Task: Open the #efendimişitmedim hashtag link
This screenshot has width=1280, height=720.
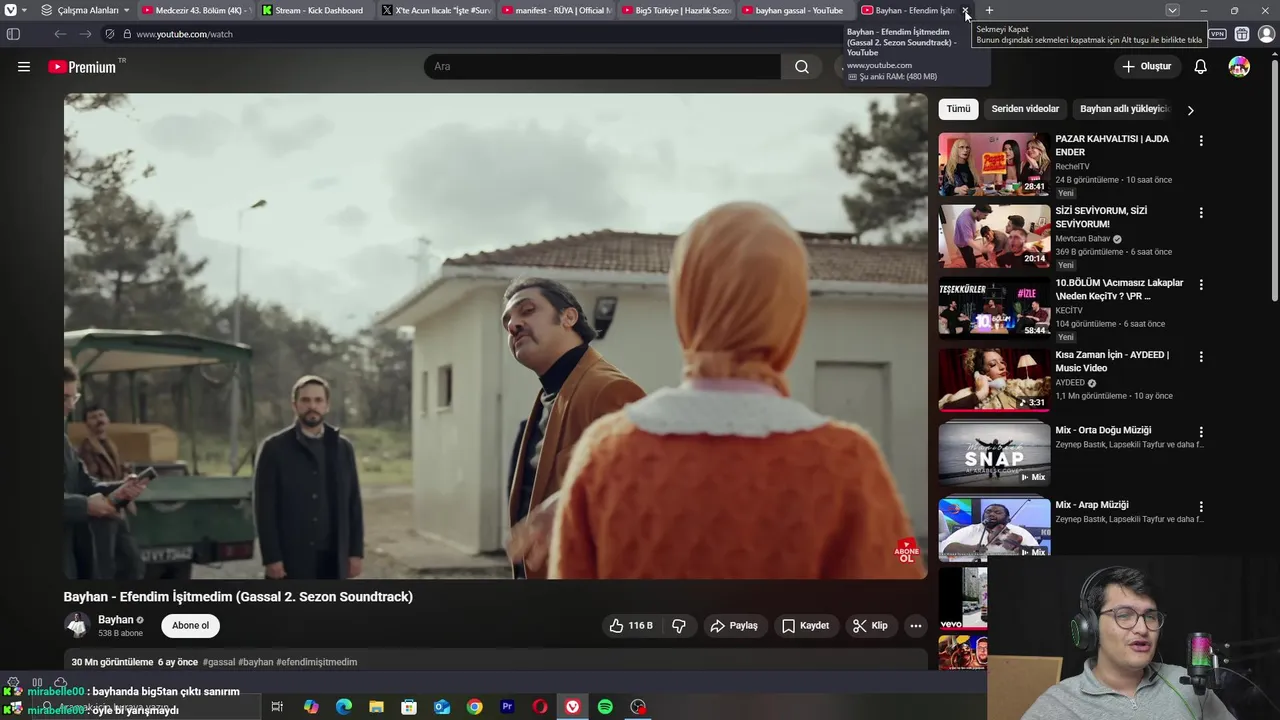Action: pyautogui.click(x=316, y=662)
